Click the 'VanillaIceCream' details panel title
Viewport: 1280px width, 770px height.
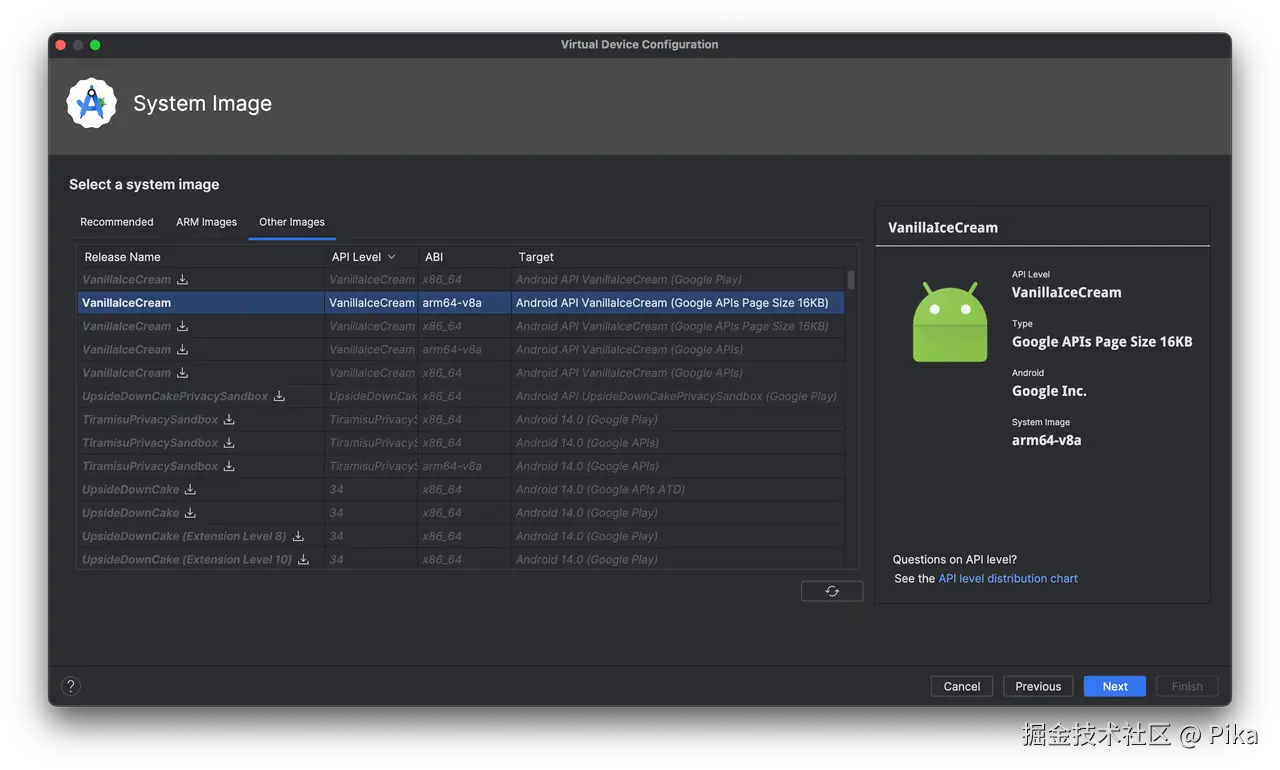[943, 227]
